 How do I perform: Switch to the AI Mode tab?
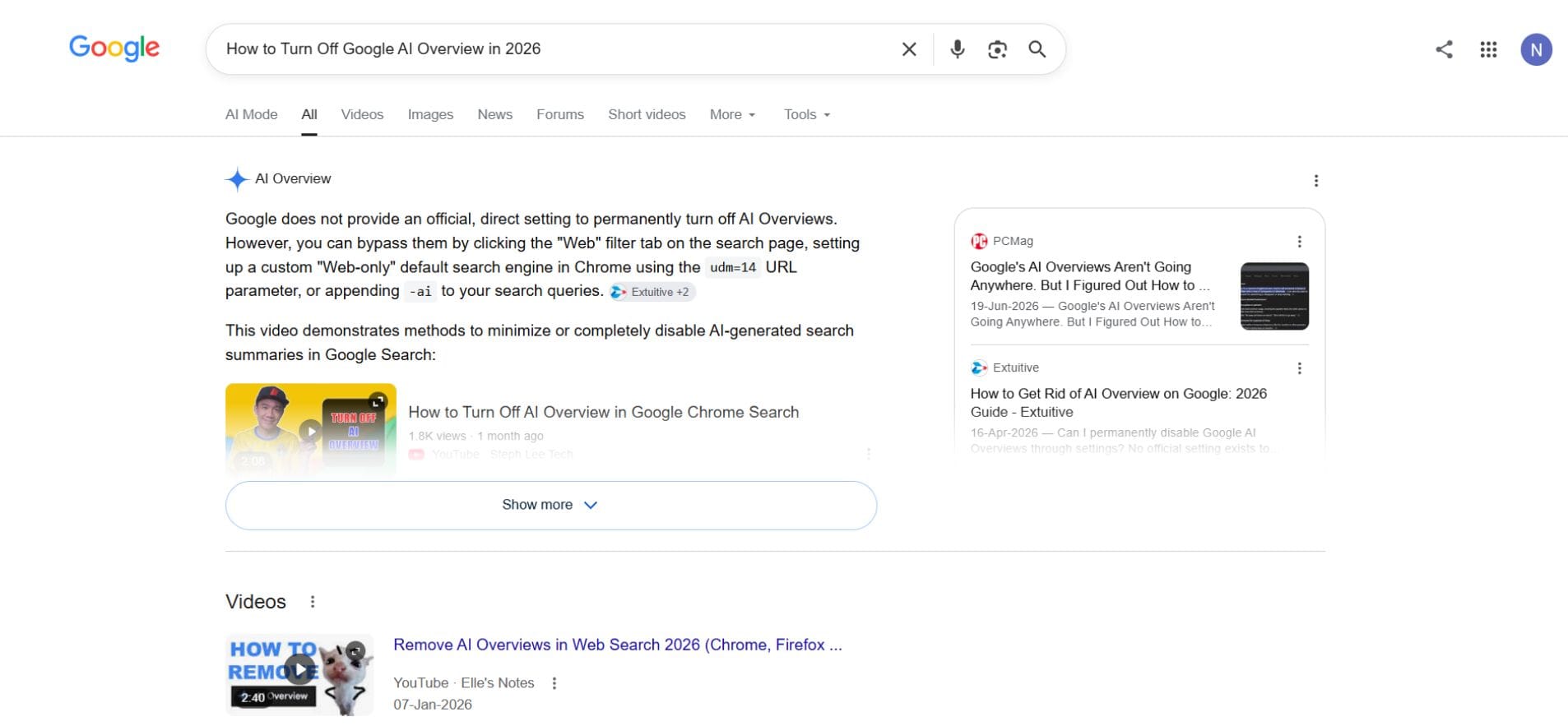coord(252,114)
